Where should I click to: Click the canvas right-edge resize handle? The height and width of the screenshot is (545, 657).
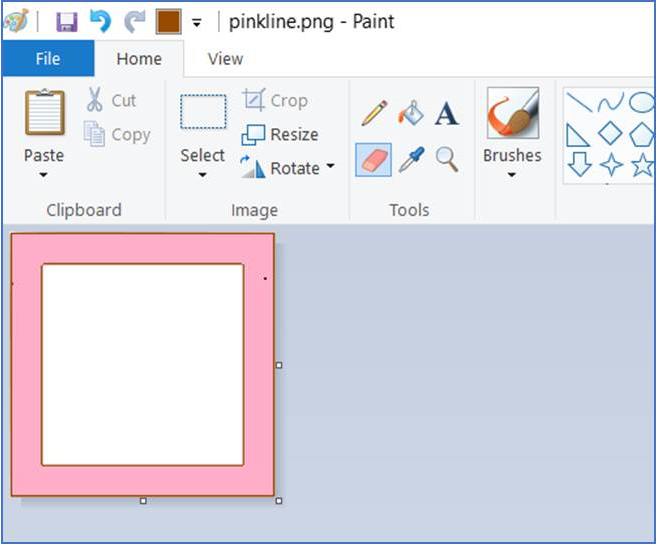pos(279,365)
